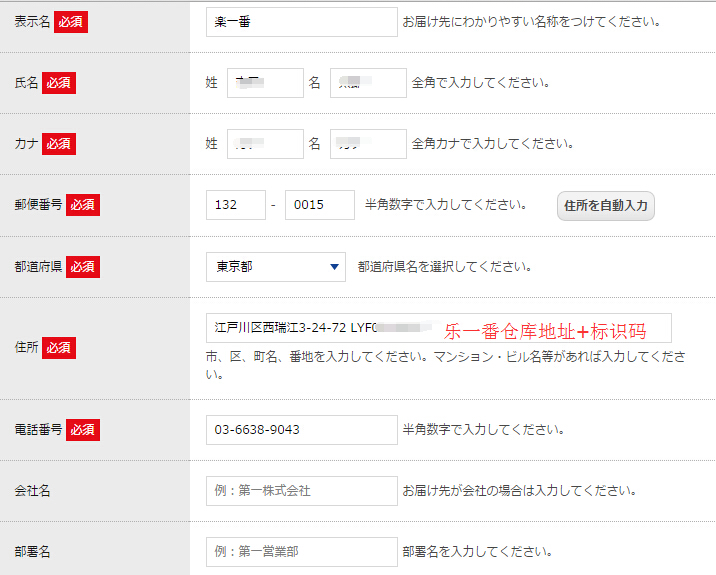Image resolution: width=716 pixels, height=575 pixels.
Task: Click the 会社名 row label
Action: click(x=32, y=491)
